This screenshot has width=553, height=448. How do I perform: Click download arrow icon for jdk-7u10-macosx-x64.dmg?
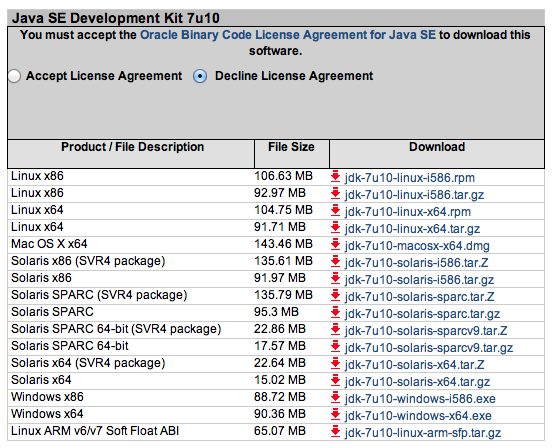pyautogui.click(x=335, y=244)
